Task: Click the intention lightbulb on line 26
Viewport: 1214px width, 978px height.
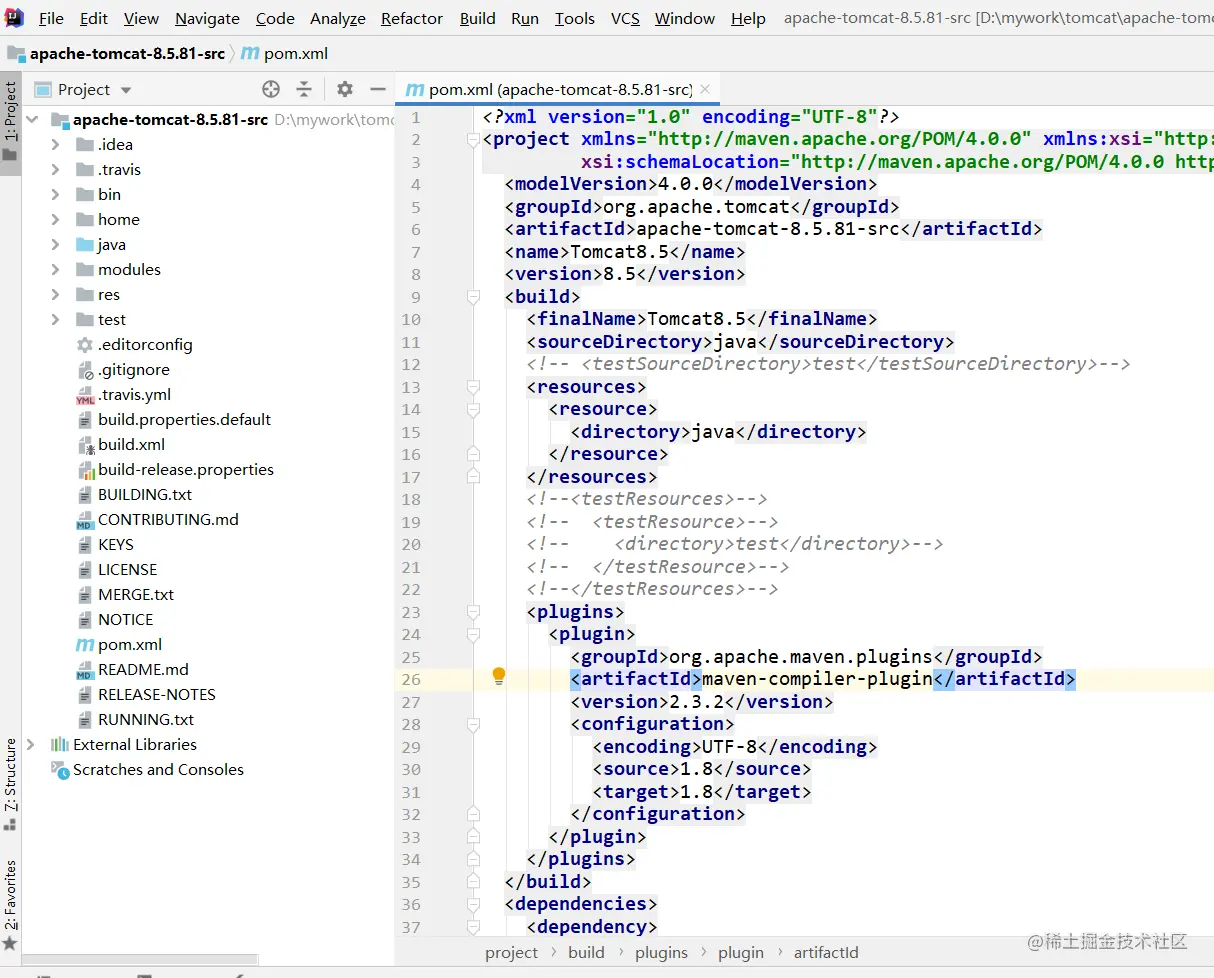Action: coord(499,677)
